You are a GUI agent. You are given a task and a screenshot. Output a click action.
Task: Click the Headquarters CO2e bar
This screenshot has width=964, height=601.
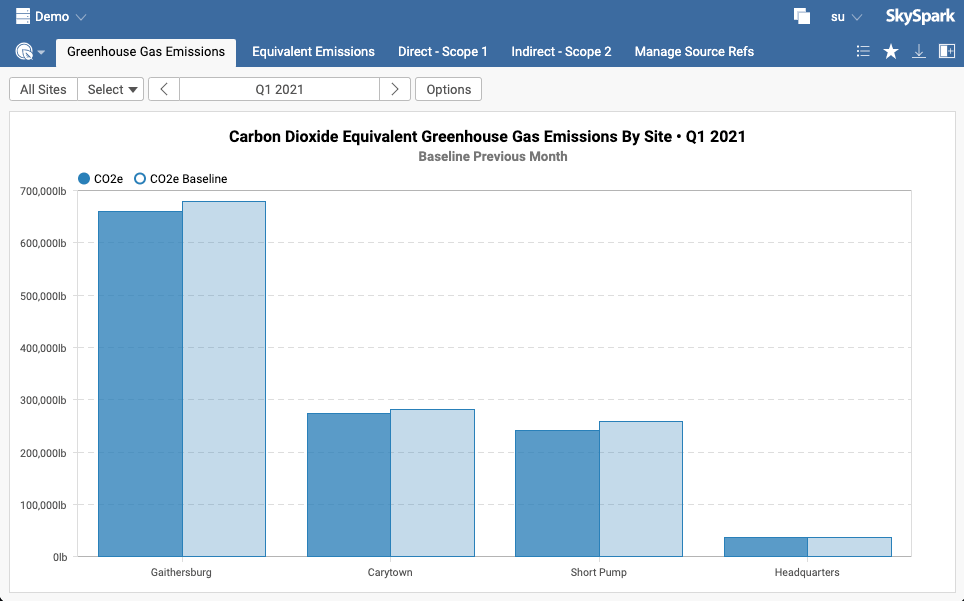765,547
